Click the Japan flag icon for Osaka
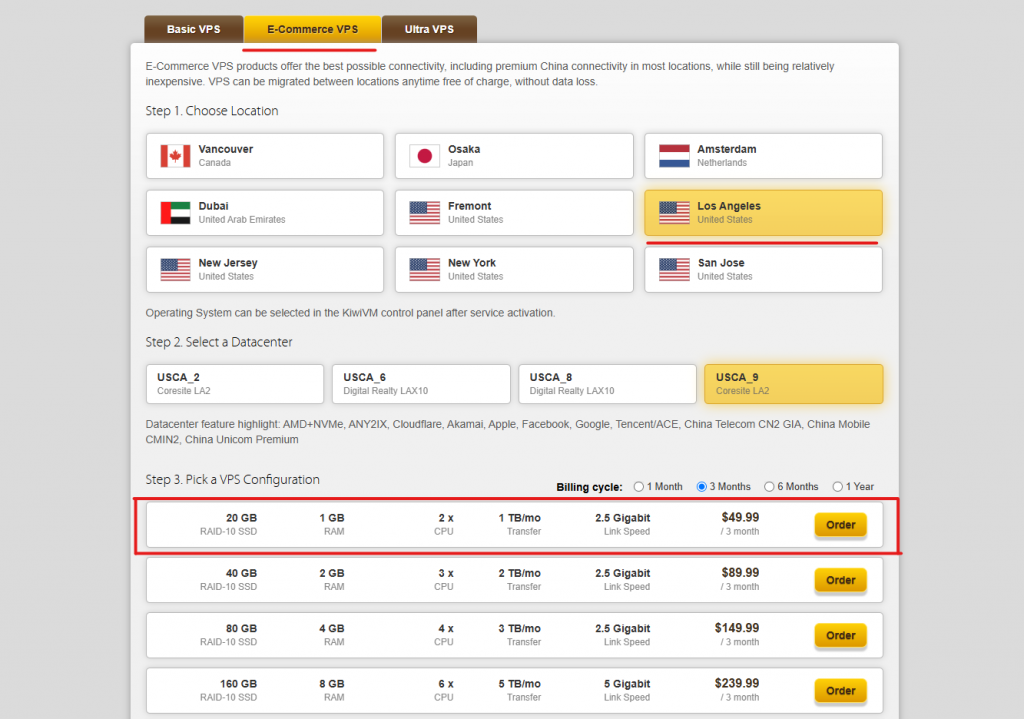The height and width of the screenshot is (719, 1024). pos(424,156)
